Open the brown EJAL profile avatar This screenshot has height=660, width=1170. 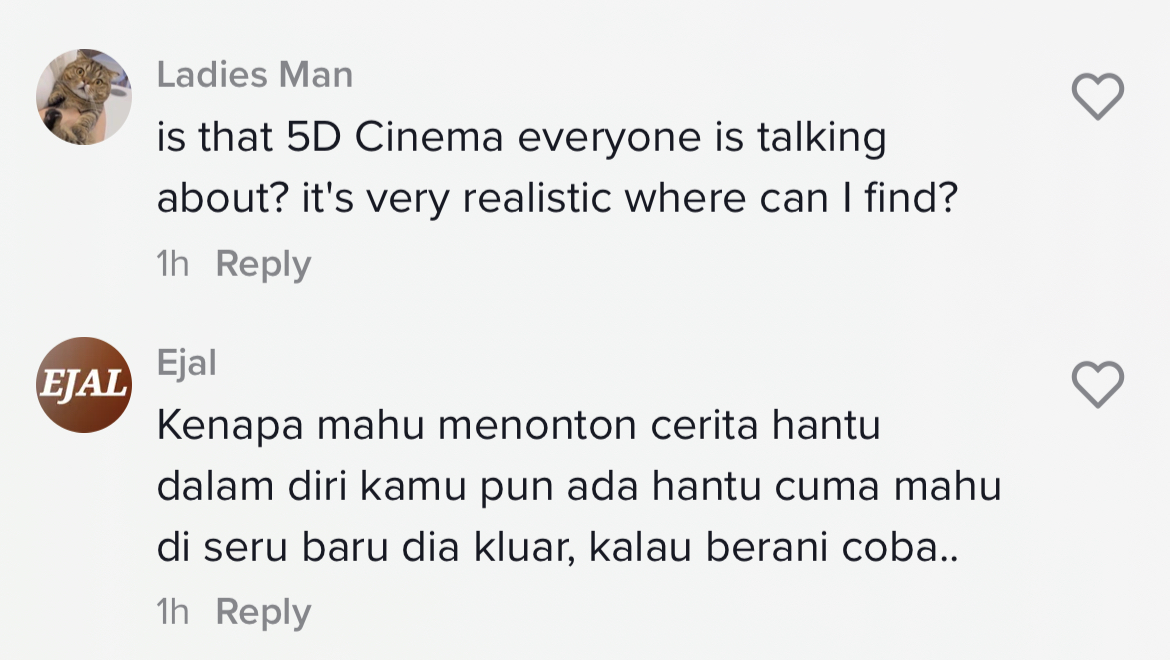tap(84, 385)
